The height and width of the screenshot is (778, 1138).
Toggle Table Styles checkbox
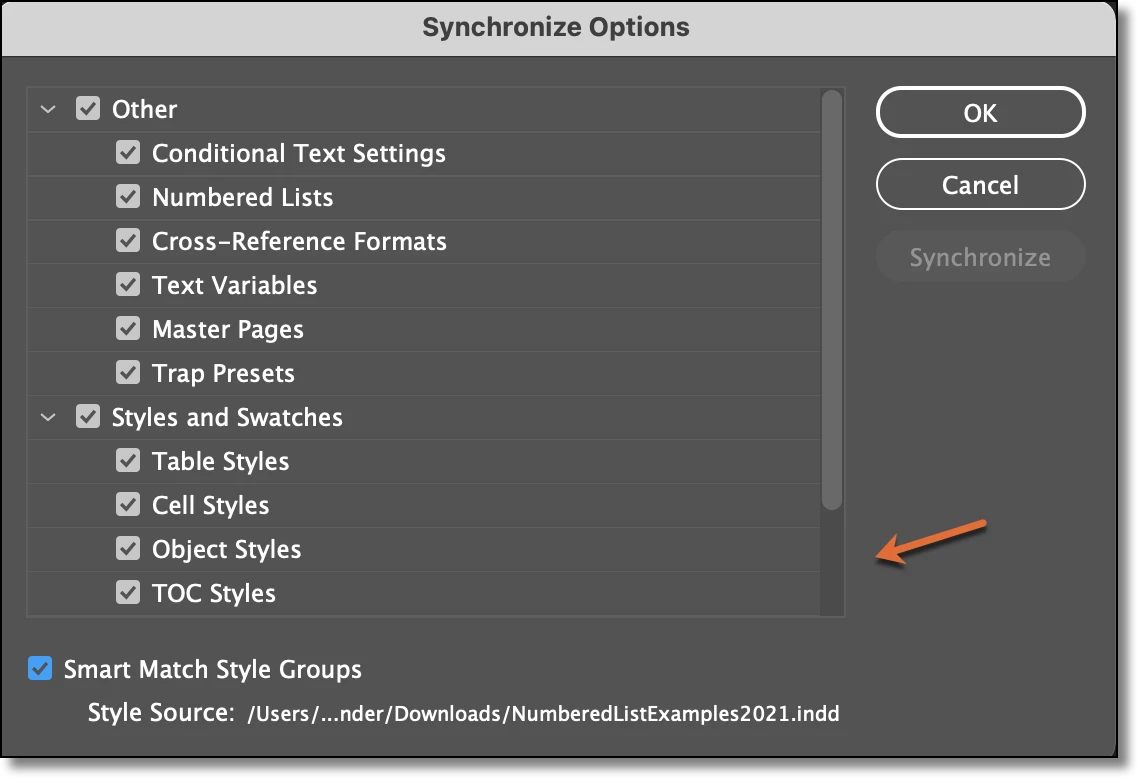pos(128,461)
